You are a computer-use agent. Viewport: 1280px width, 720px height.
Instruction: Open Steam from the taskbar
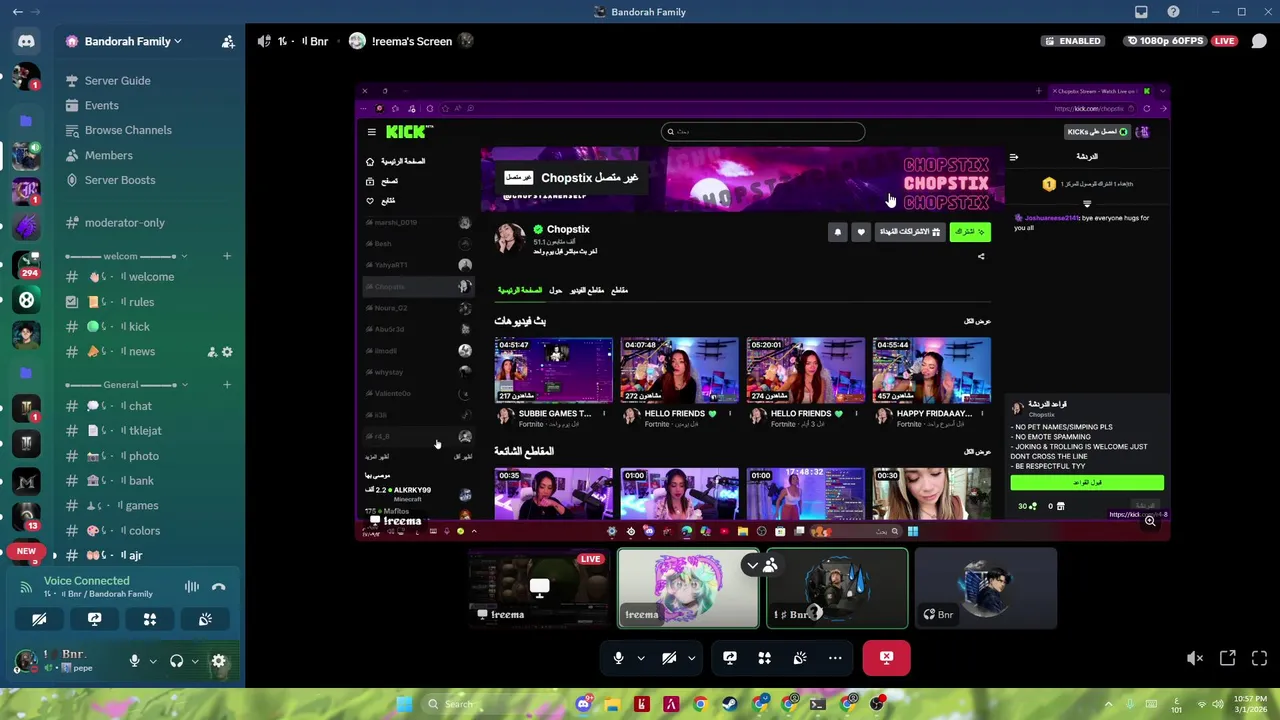[x=731, y=704]
